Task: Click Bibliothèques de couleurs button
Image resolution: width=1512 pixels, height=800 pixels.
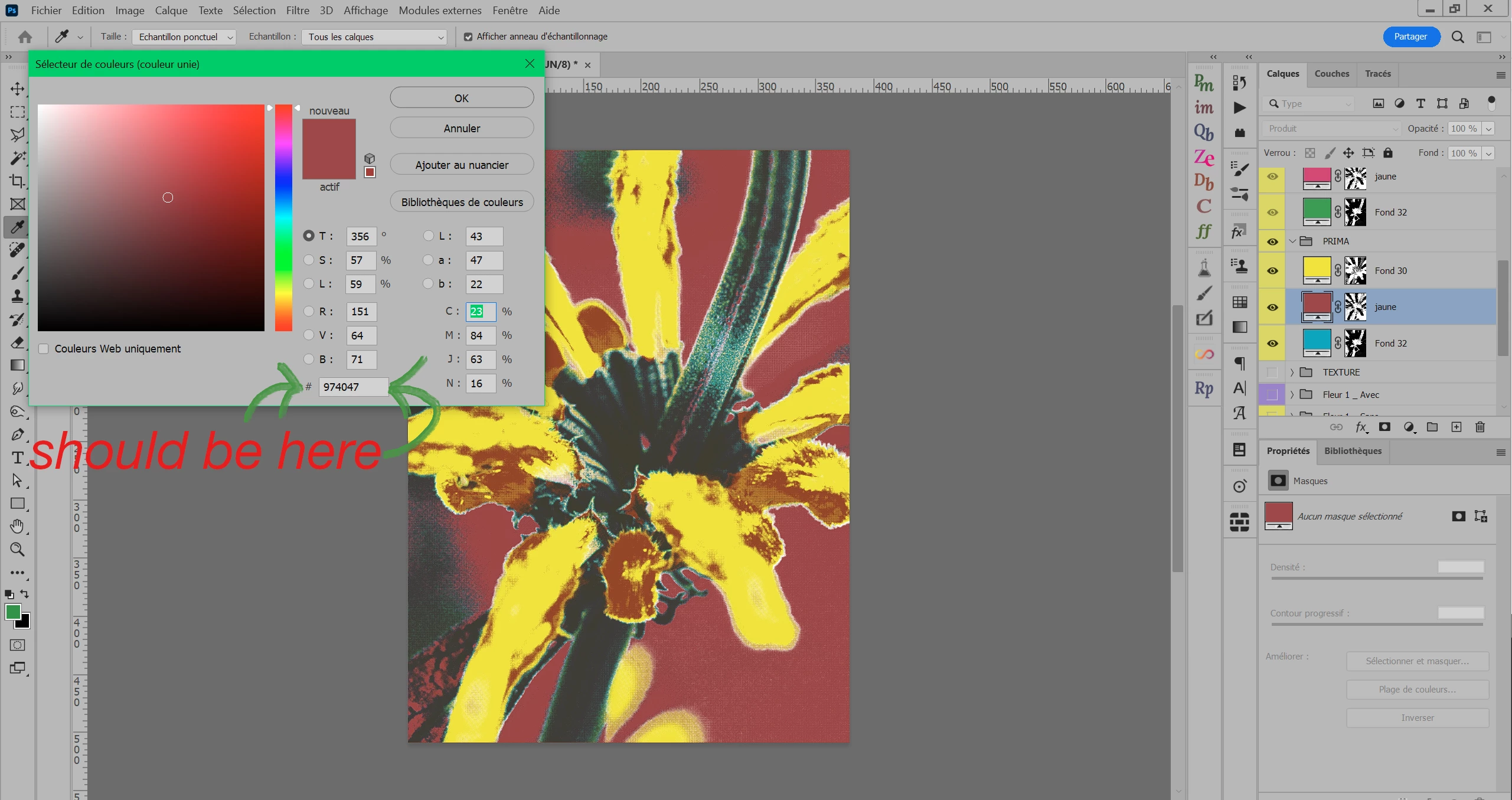Action: pyautogui.click(x=462, y=202)
